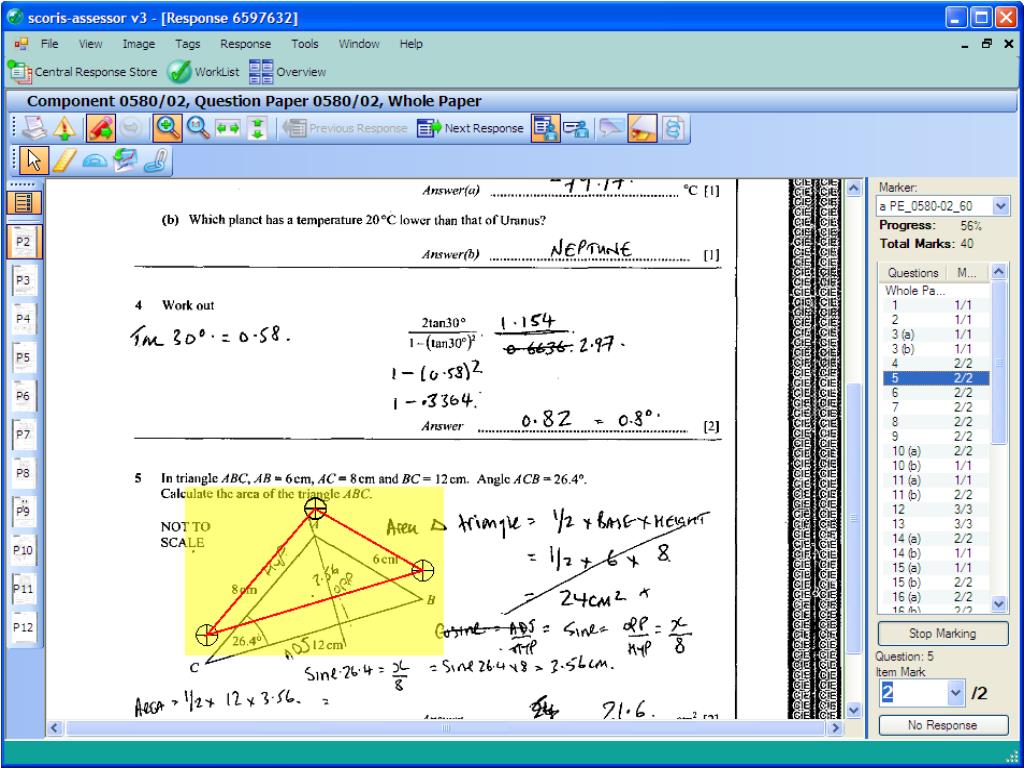This screenshot has height=768, width=1024.
Task: Select question 10 (a) row
Action: coord(936,451)
